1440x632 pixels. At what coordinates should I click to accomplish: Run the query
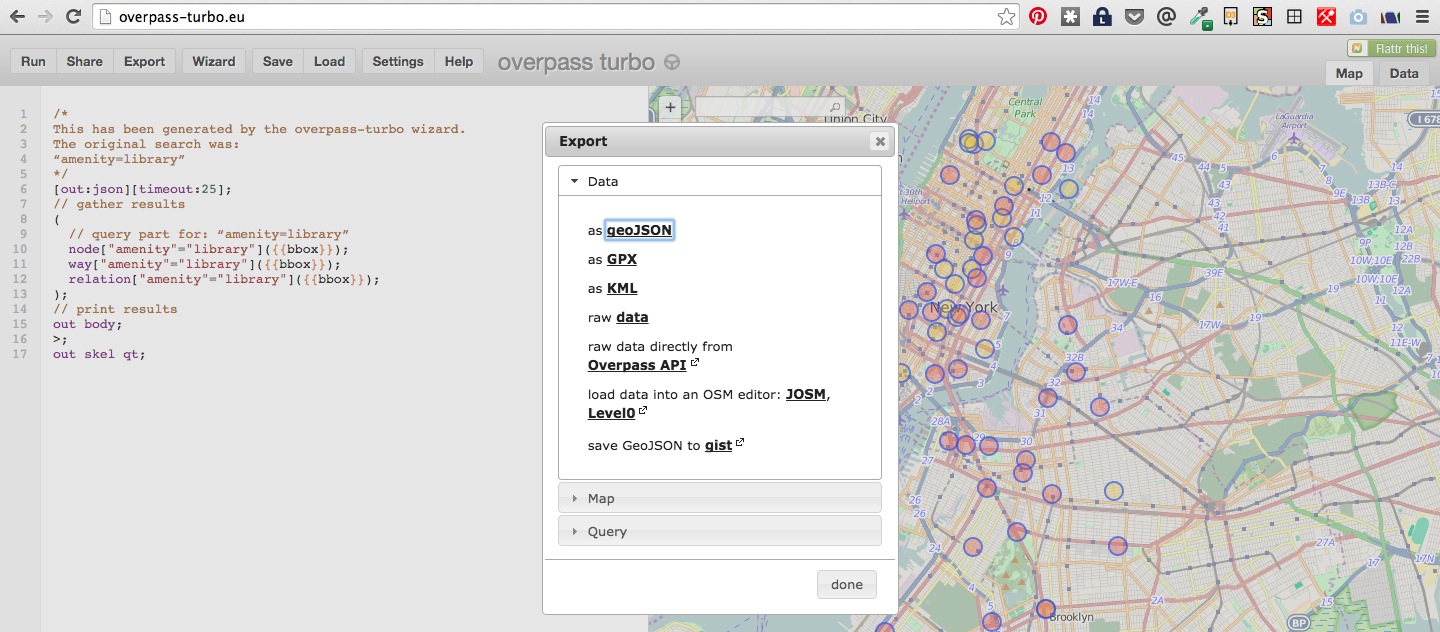click(x=33, y=61)
